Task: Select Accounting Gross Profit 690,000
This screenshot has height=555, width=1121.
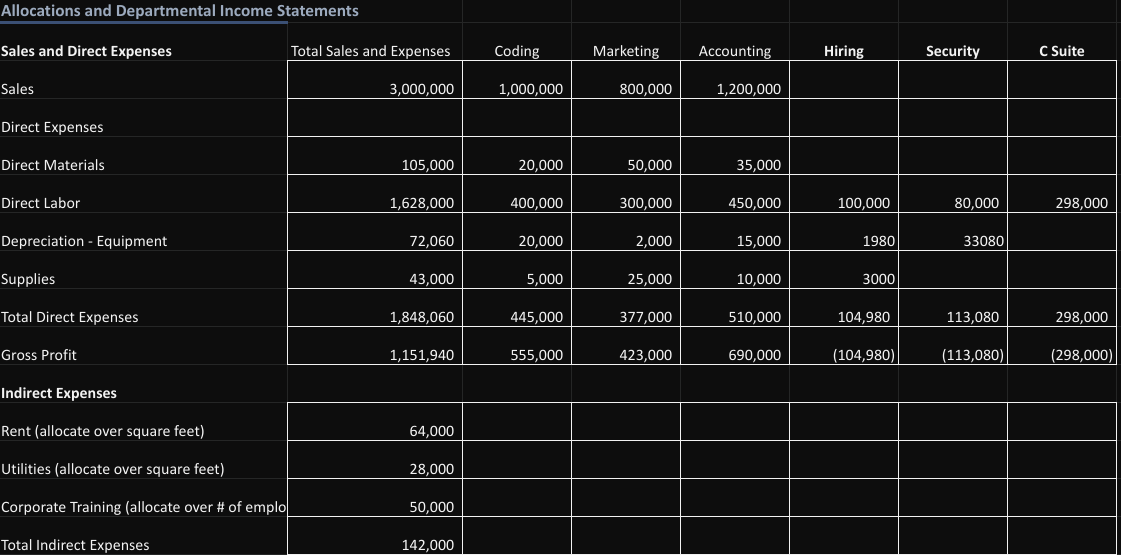Action: [x=735, y=345]
